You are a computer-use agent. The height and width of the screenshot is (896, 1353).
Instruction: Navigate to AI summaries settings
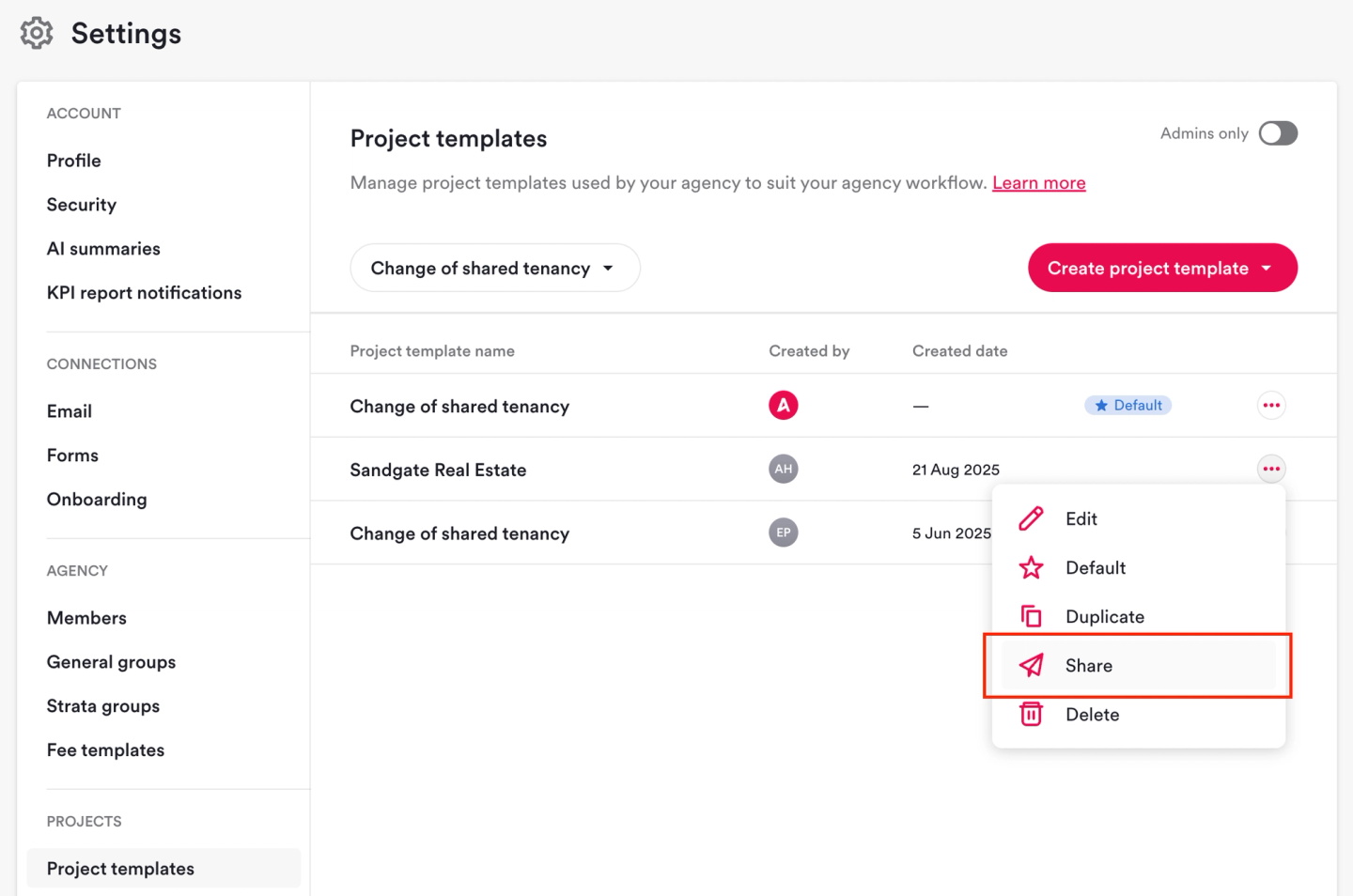point(103,249)
